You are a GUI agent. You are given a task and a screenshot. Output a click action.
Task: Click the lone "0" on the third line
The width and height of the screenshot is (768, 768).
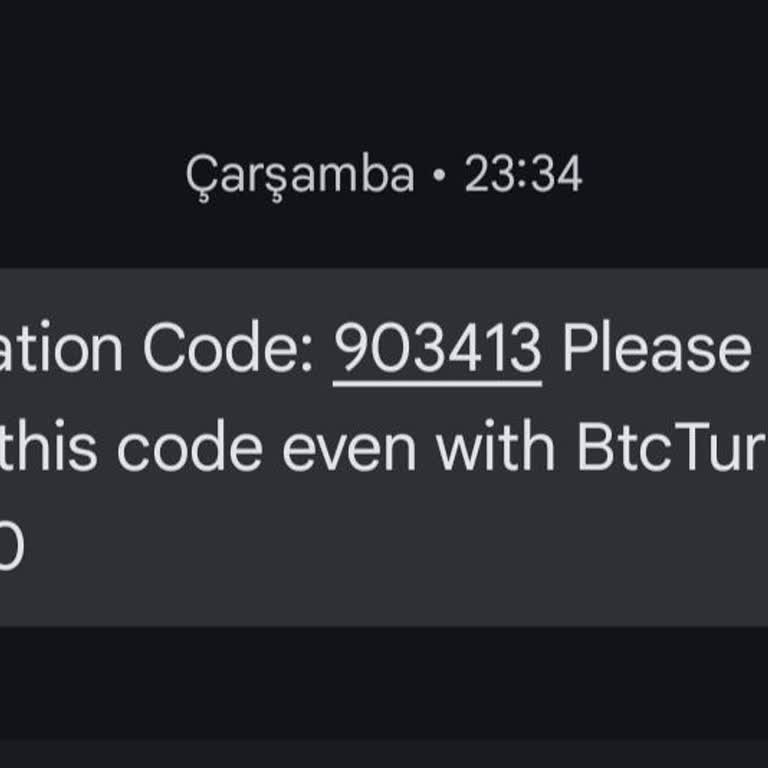[10, 548]
